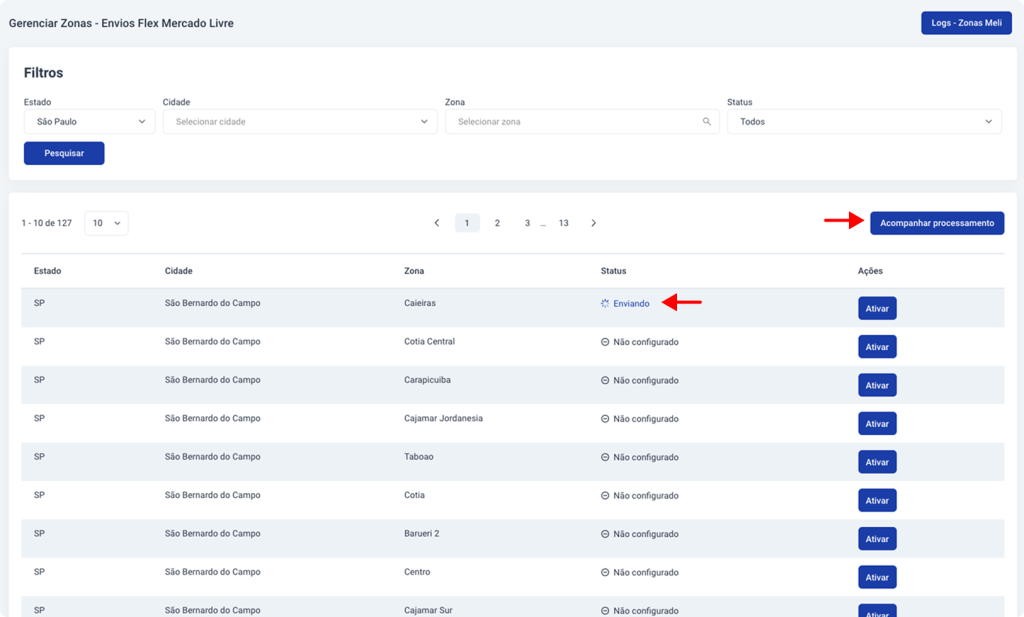Select page 2 in pagination
This screenshot has width=1024, height=617.
click(498, 223)
